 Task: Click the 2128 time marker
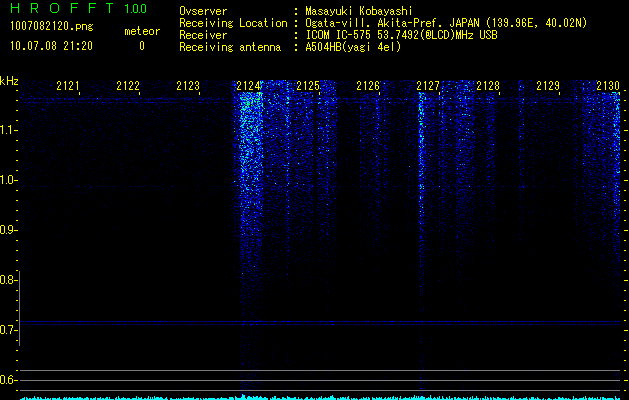tap(488, 85)
